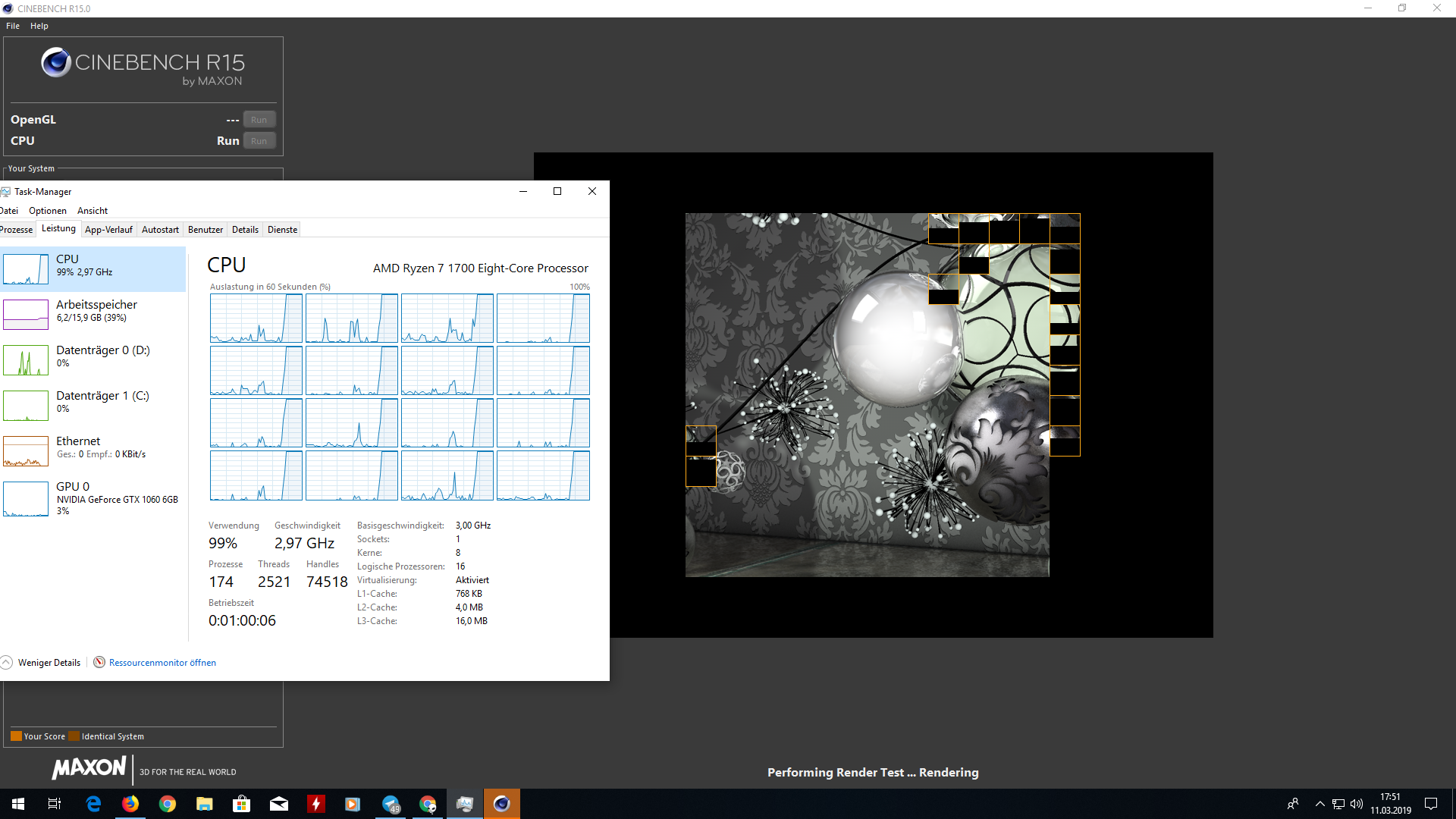Click the Handles value 74518

click(327, 582)
